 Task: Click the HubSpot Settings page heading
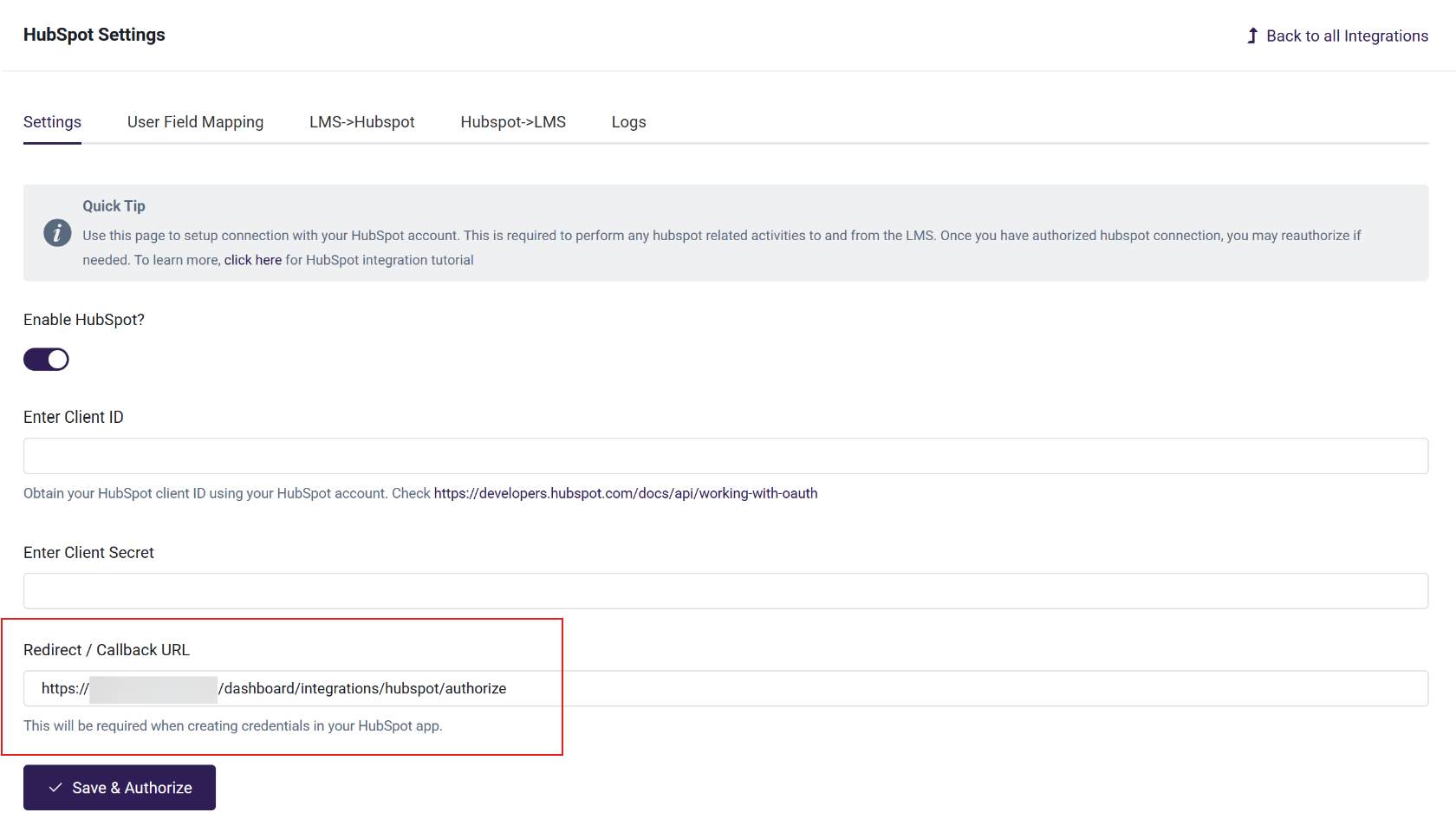[x=94, y=35]
